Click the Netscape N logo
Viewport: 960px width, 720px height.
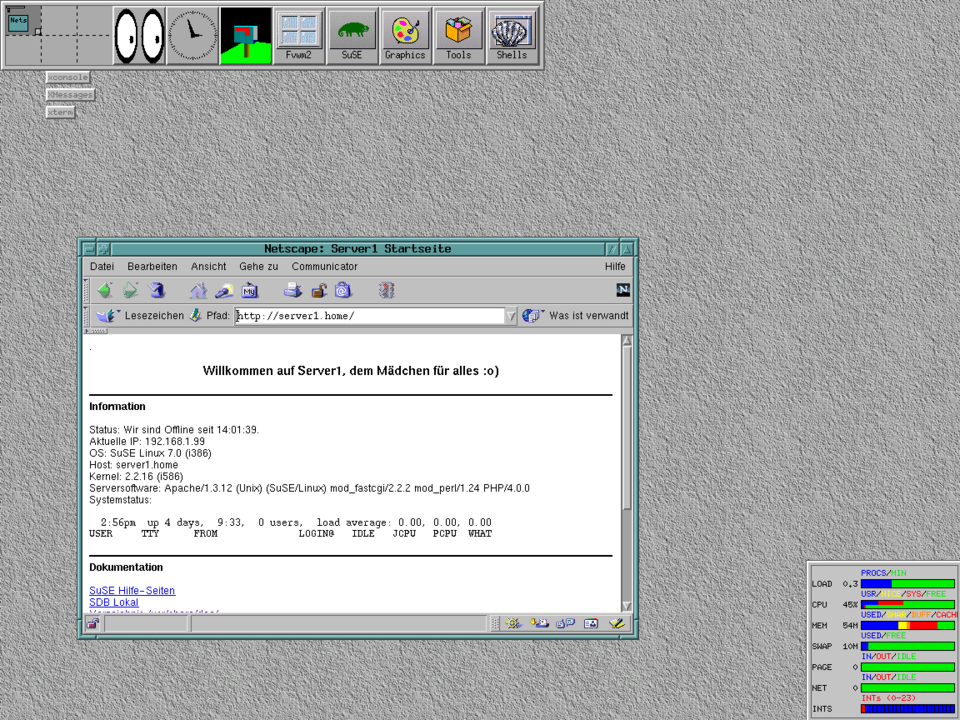(623, 290)
